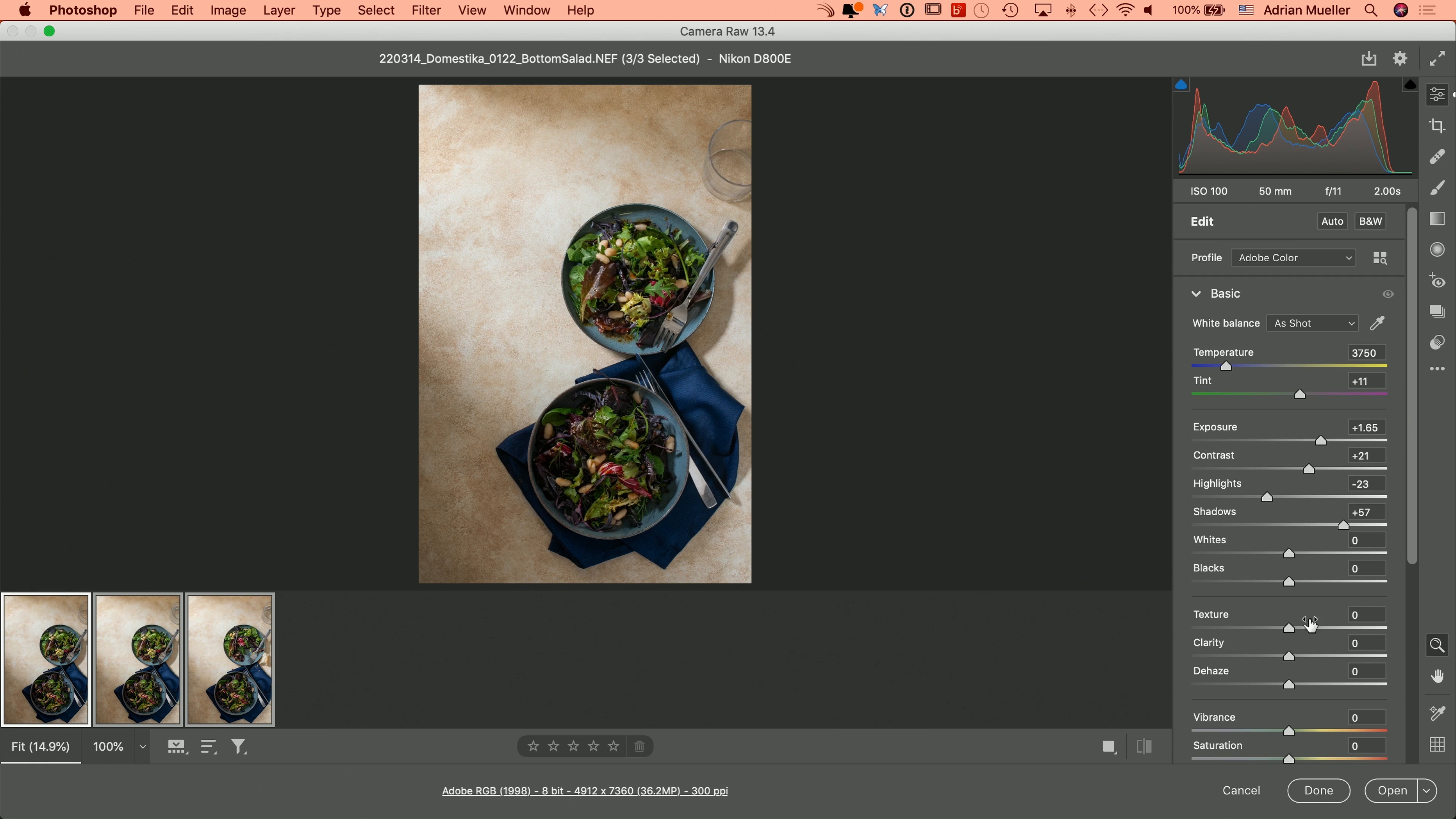Viewport: 1456px width, 819px height.
Task: Open the More image settings ellipsis
Action: coord(1437,369)
